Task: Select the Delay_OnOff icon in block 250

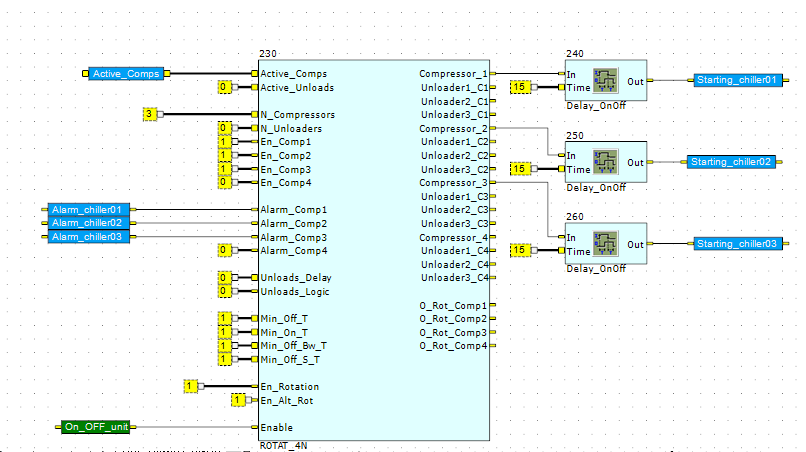Action: pyautogui.click(x=605, y=162)
